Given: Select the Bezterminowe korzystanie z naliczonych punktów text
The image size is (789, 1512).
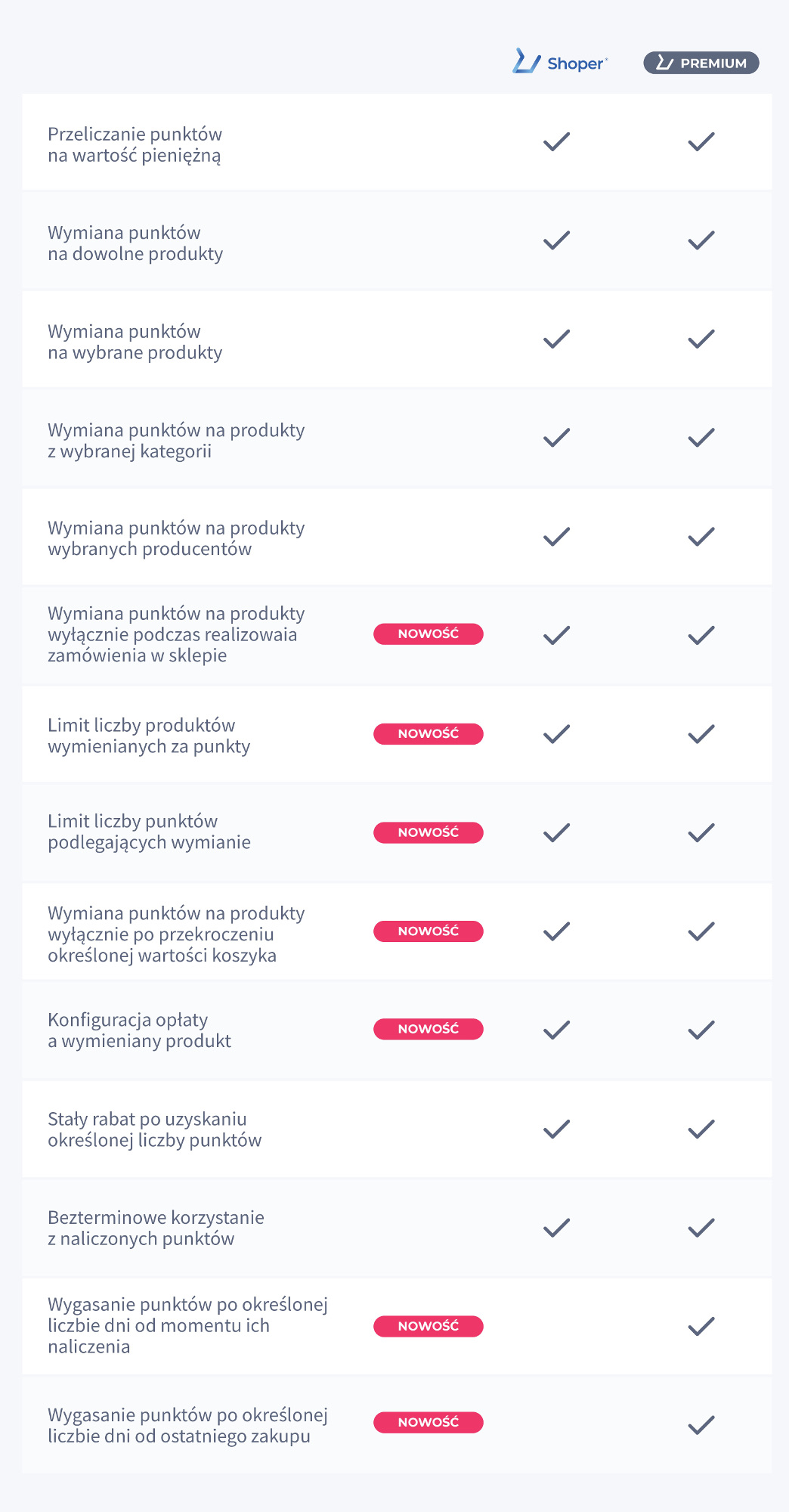Looking at the screenshot, I should point(156,1228).
